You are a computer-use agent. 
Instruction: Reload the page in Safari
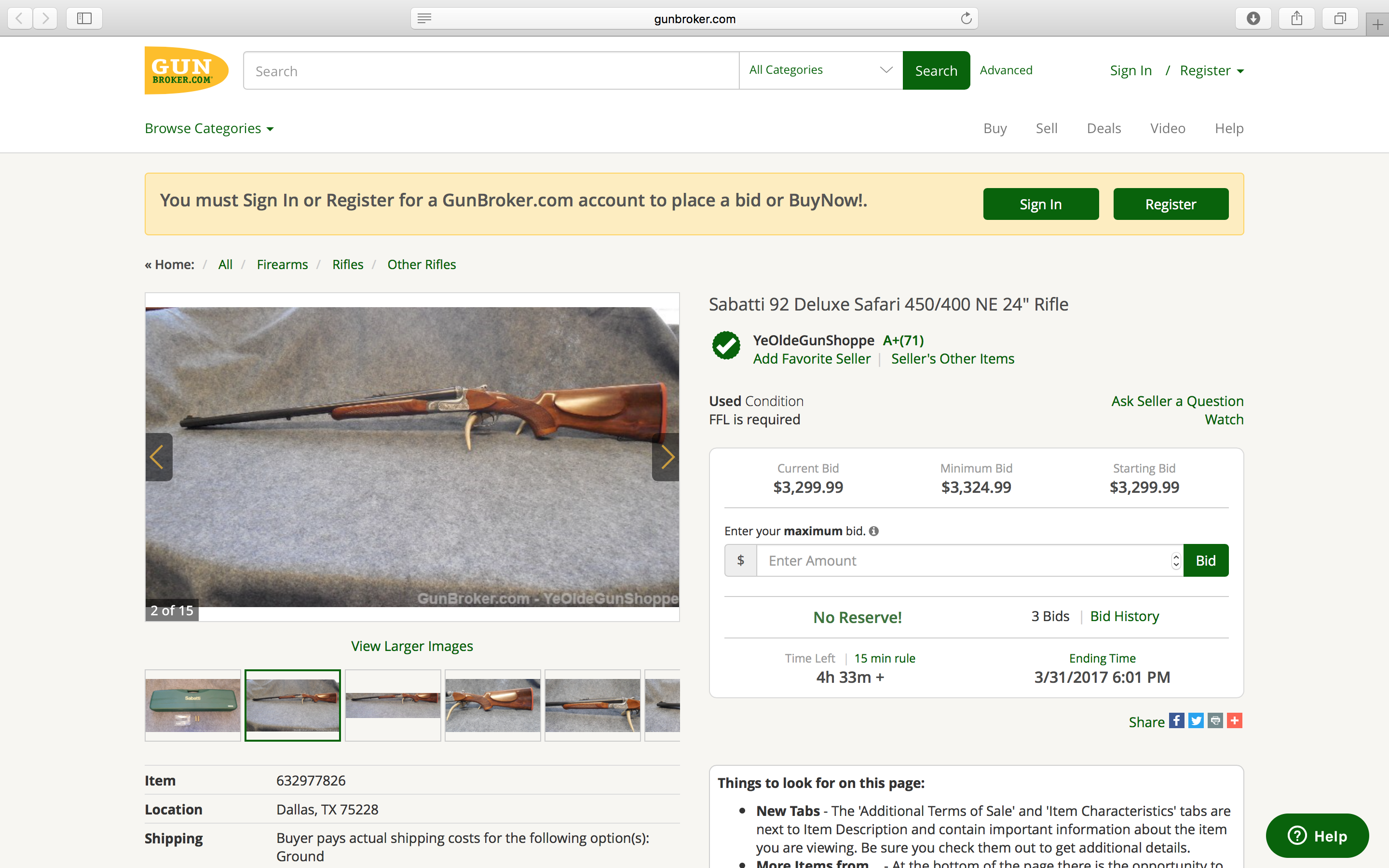pos(966,18)
